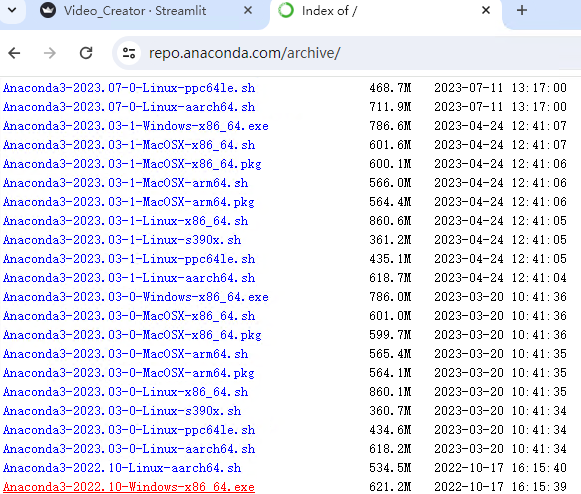
Task: Click the 621.2M size value
Action: point(390,487)
